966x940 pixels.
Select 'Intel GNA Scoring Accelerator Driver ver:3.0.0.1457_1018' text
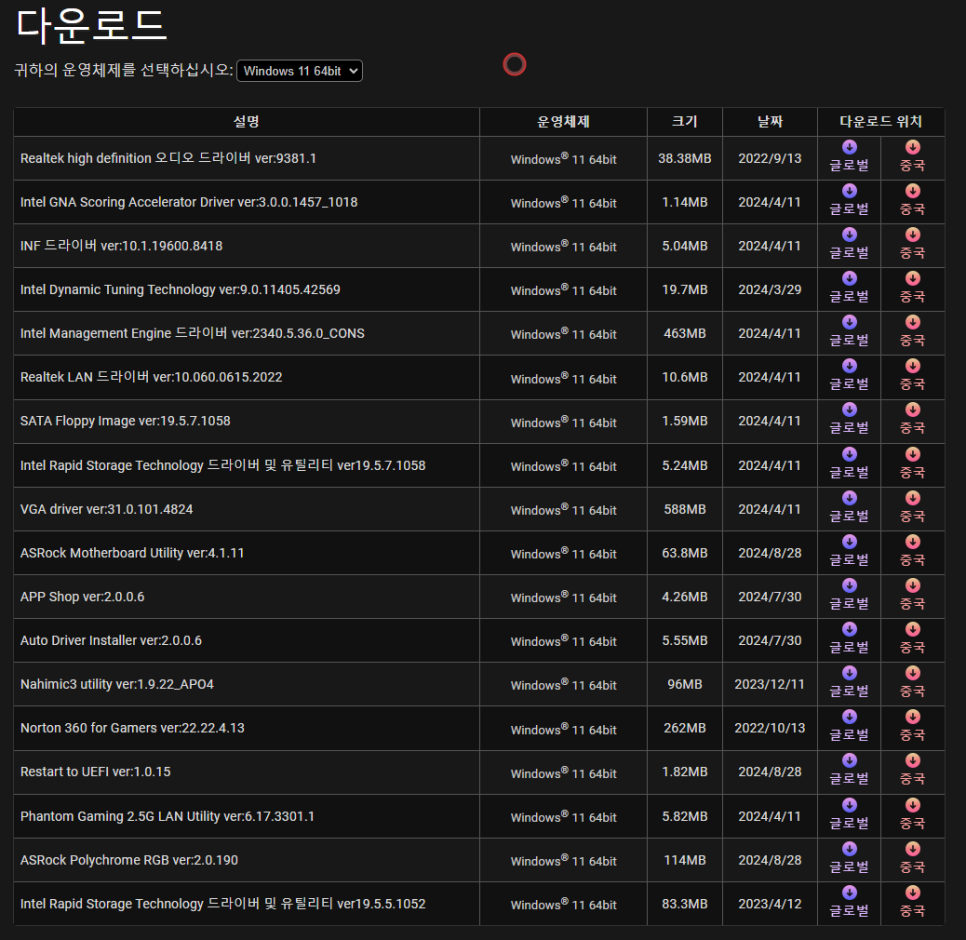(x=189, y=202)
